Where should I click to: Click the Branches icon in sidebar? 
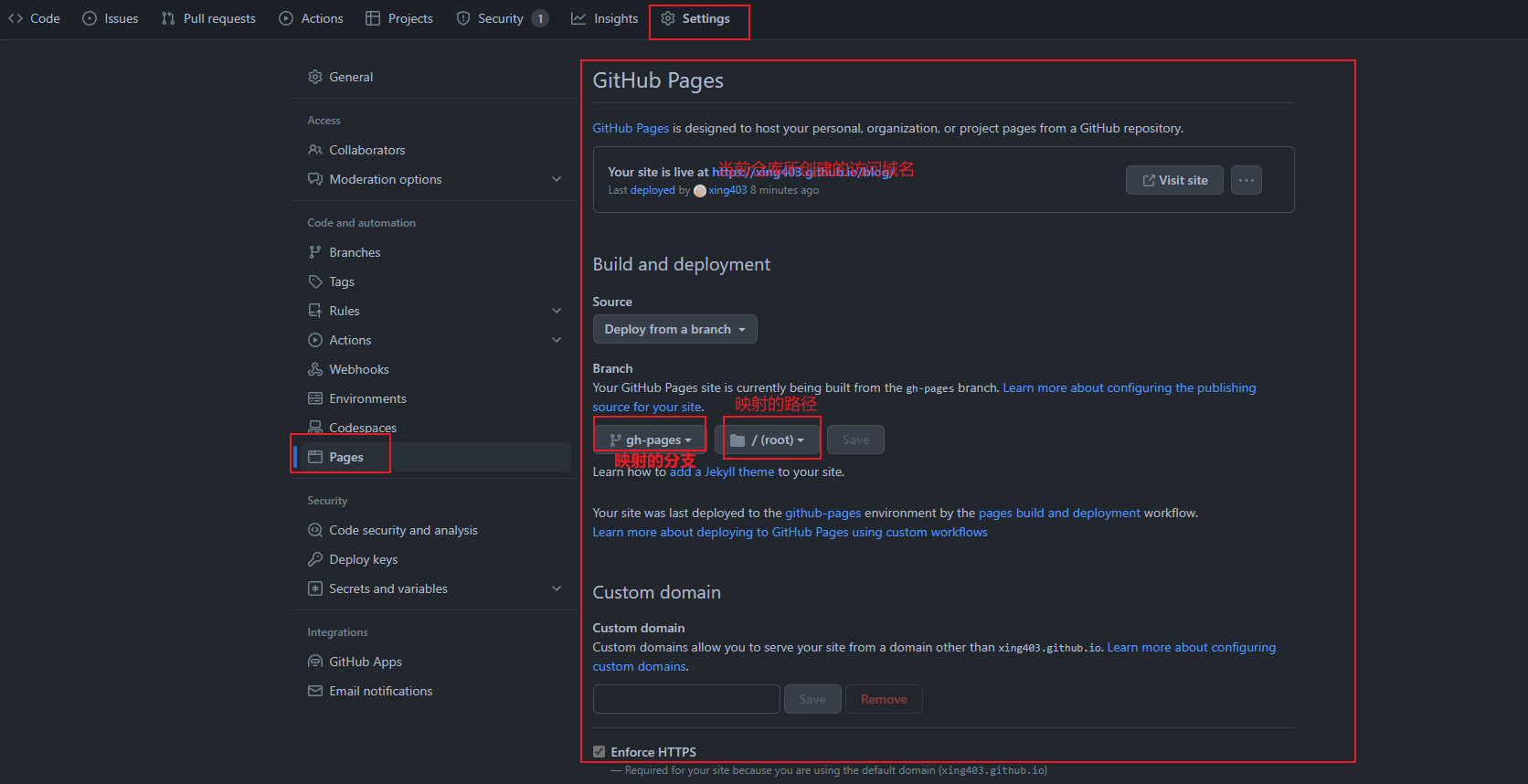pos(315,252)
